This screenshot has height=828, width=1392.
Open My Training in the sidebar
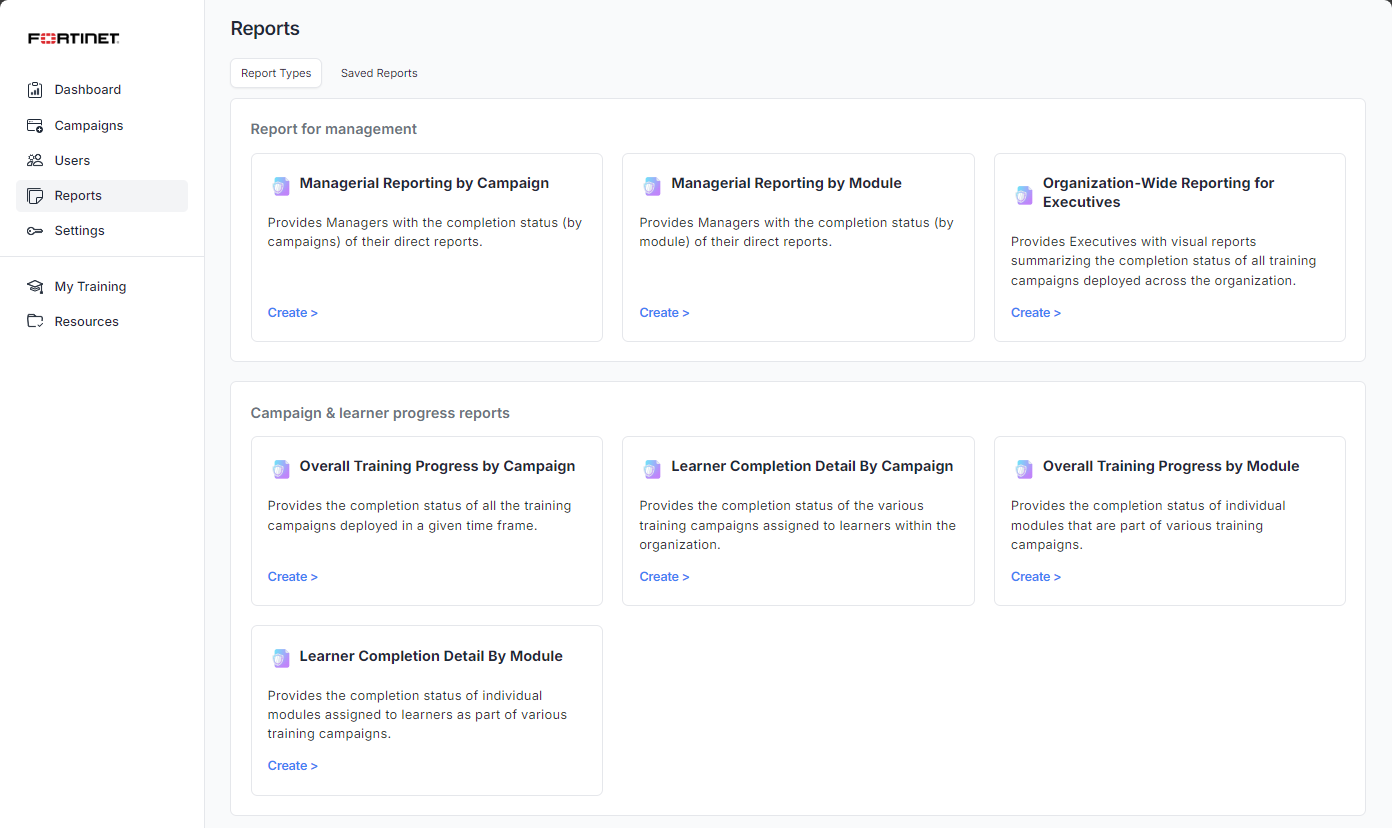point(102,287)
